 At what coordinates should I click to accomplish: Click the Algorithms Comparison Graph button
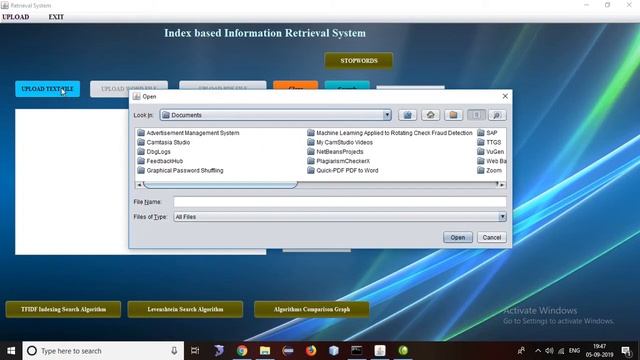coord(312,309)
